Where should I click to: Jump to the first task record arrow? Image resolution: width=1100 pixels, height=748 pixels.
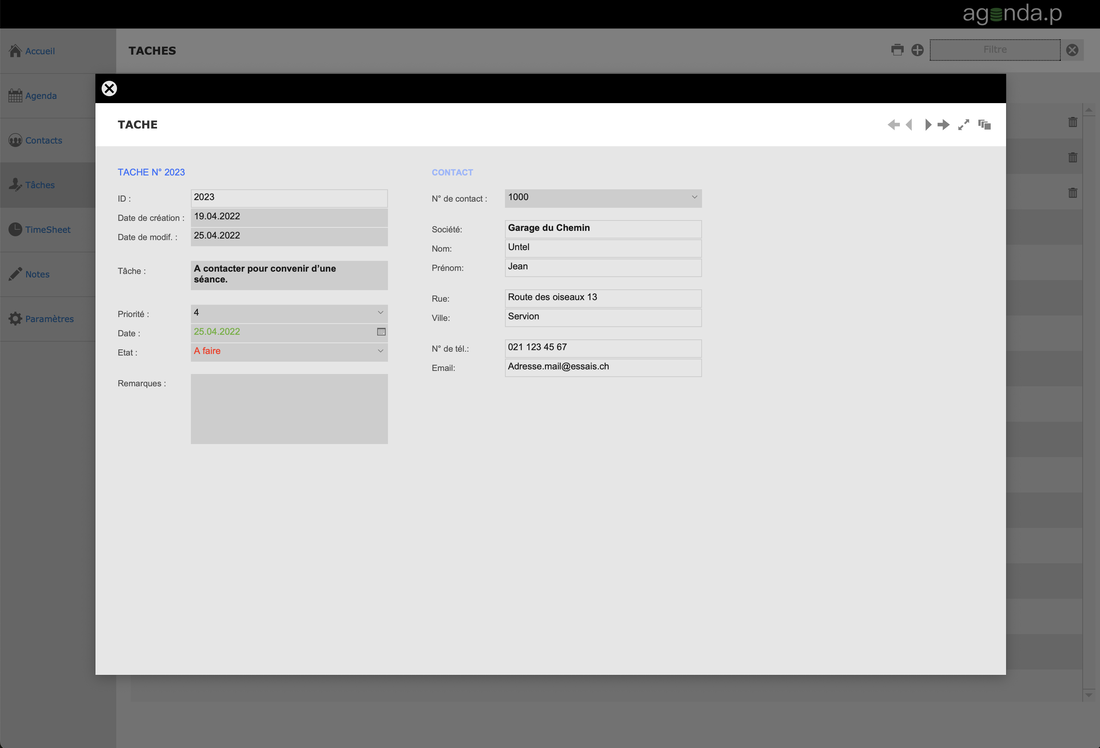pos(893,125)
